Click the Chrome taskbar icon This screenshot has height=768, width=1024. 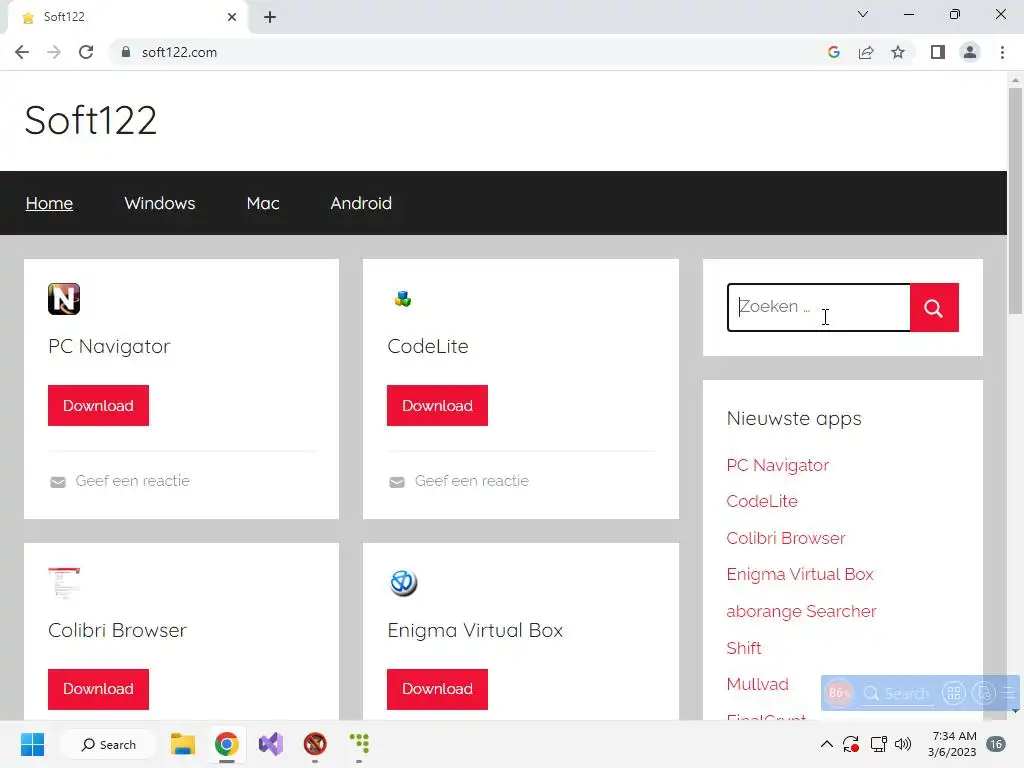(x=227, y=744)
